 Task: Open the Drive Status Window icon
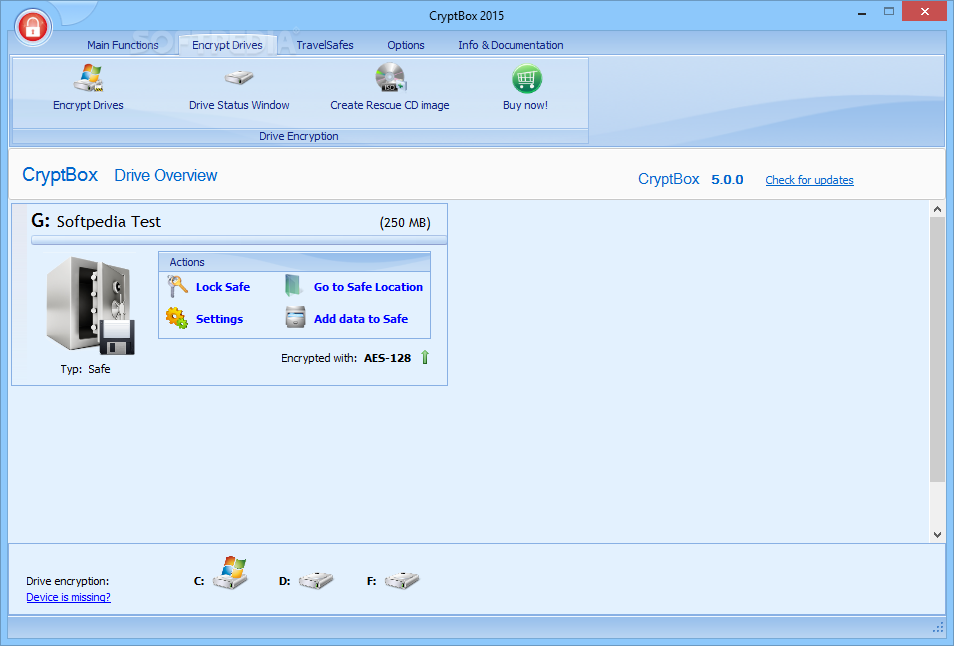coord(238,78)
